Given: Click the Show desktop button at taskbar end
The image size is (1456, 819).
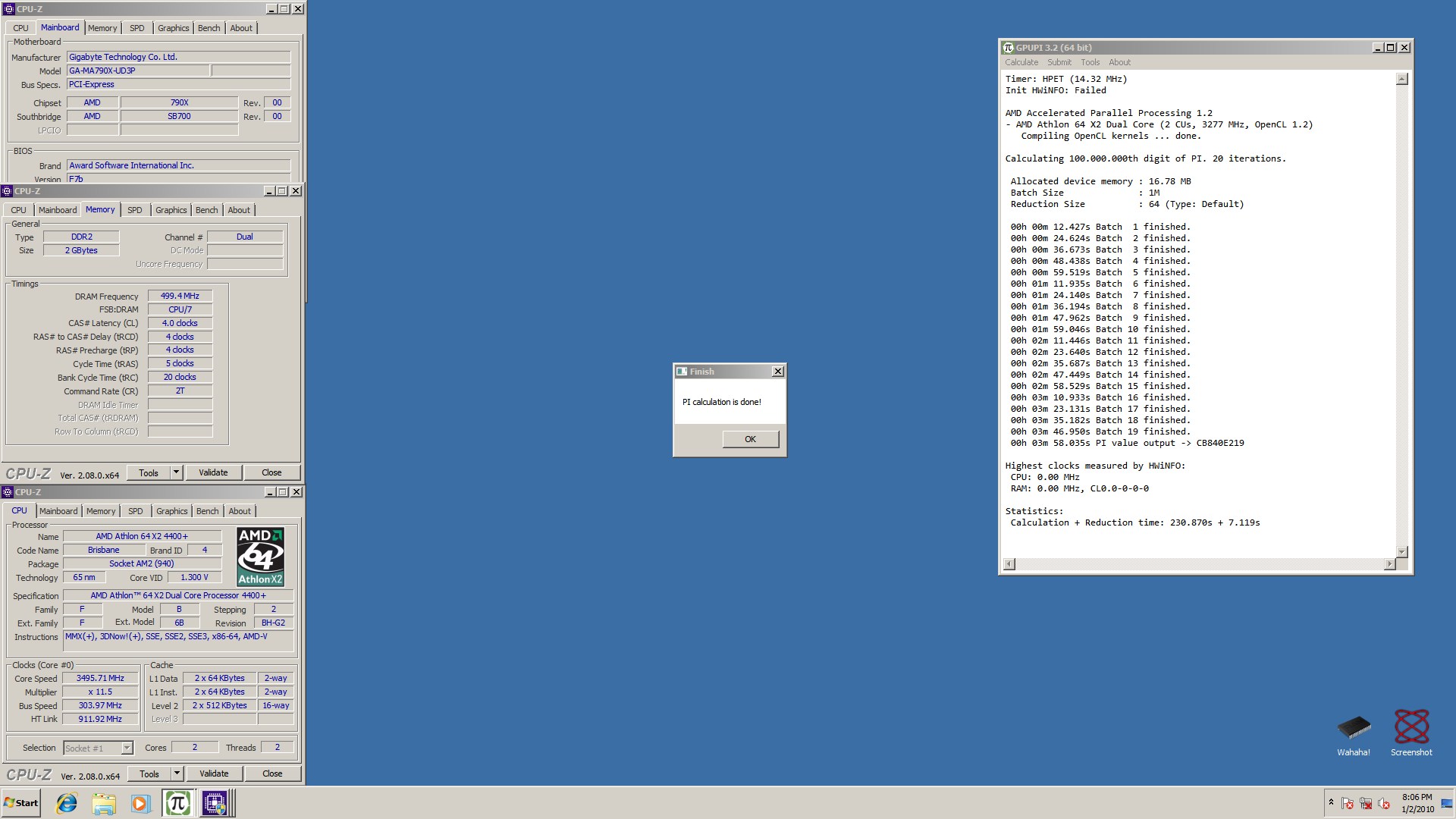Looking at the screenshot, I should [1448, 803].
